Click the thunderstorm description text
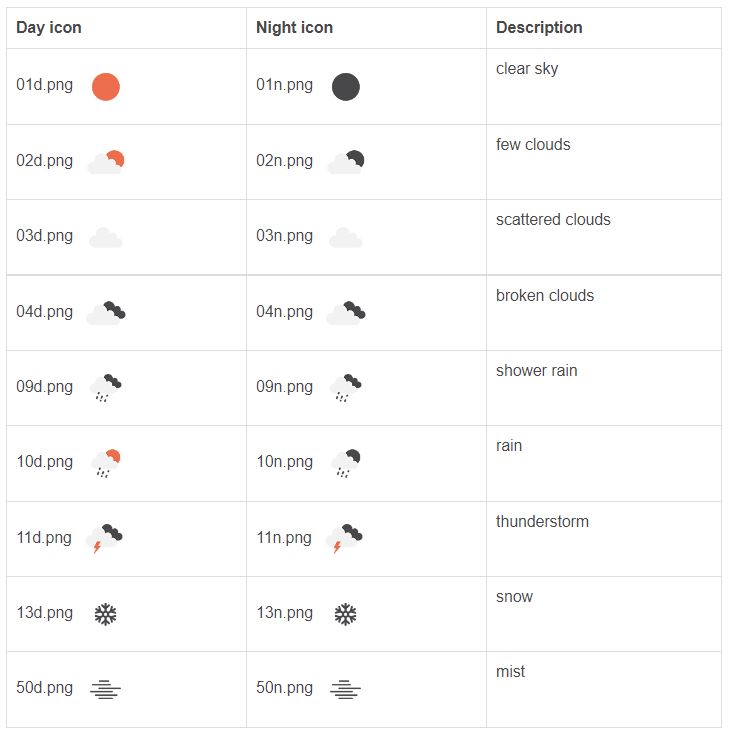The height and width of the screenshot is (733, 729). (542, 521)
